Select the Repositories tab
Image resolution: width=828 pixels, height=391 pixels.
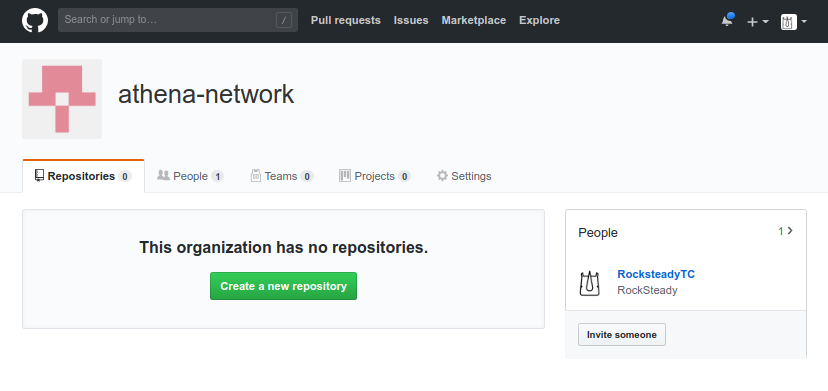click(83, 176)
